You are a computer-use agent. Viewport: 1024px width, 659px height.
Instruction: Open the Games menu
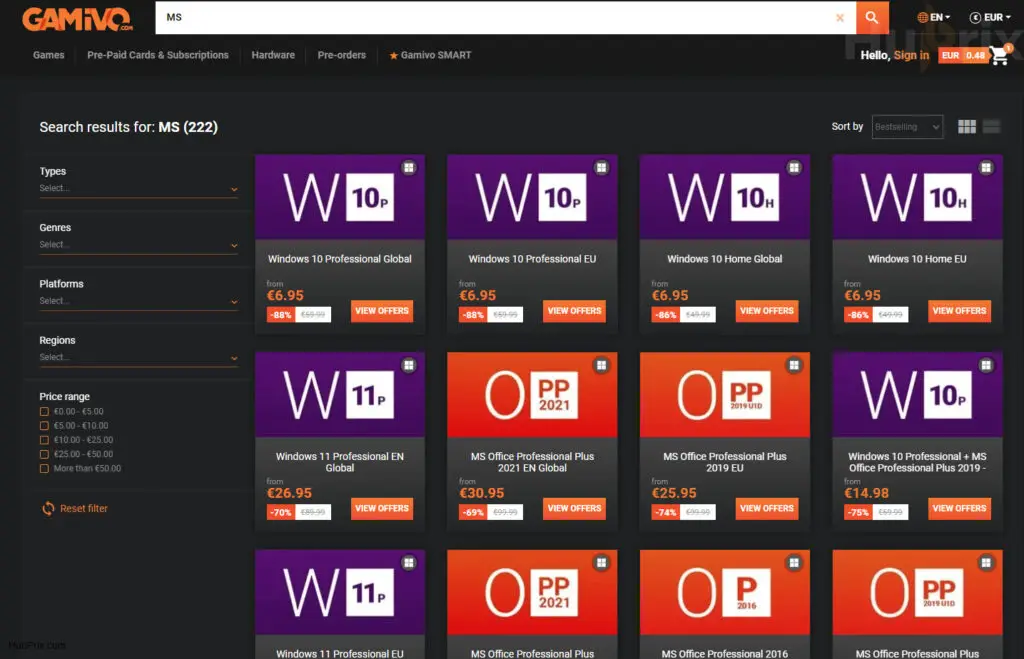coord(49,56)
